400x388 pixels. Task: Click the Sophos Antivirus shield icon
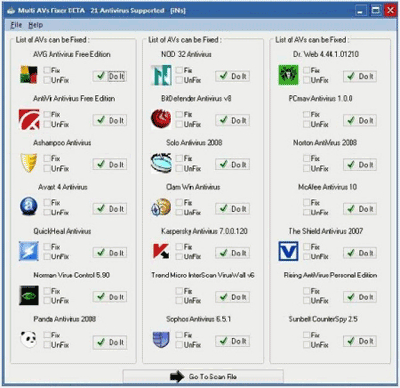coord(161,339)
